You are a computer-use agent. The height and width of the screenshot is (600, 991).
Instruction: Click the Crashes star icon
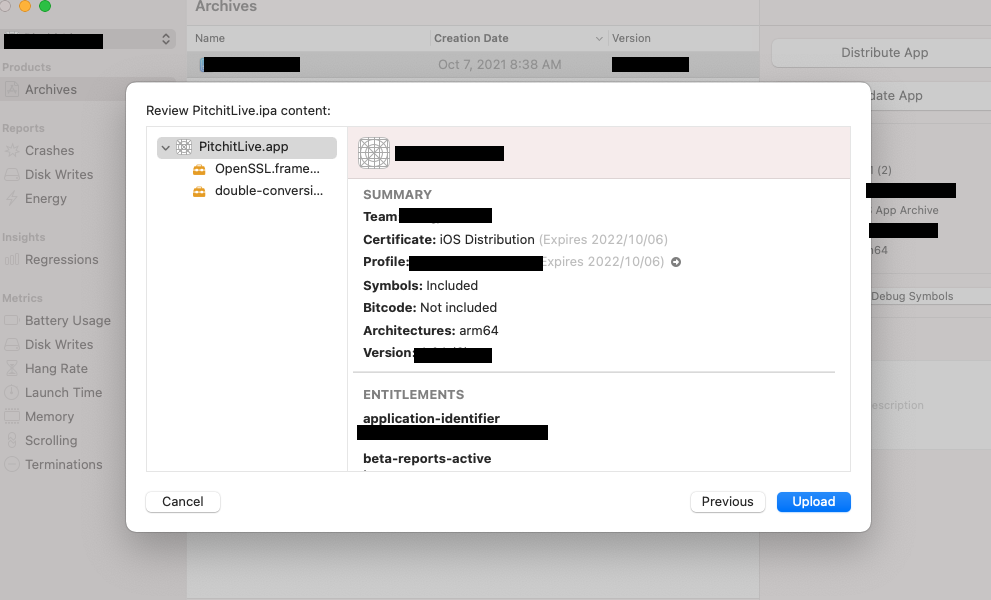[12, 150]
